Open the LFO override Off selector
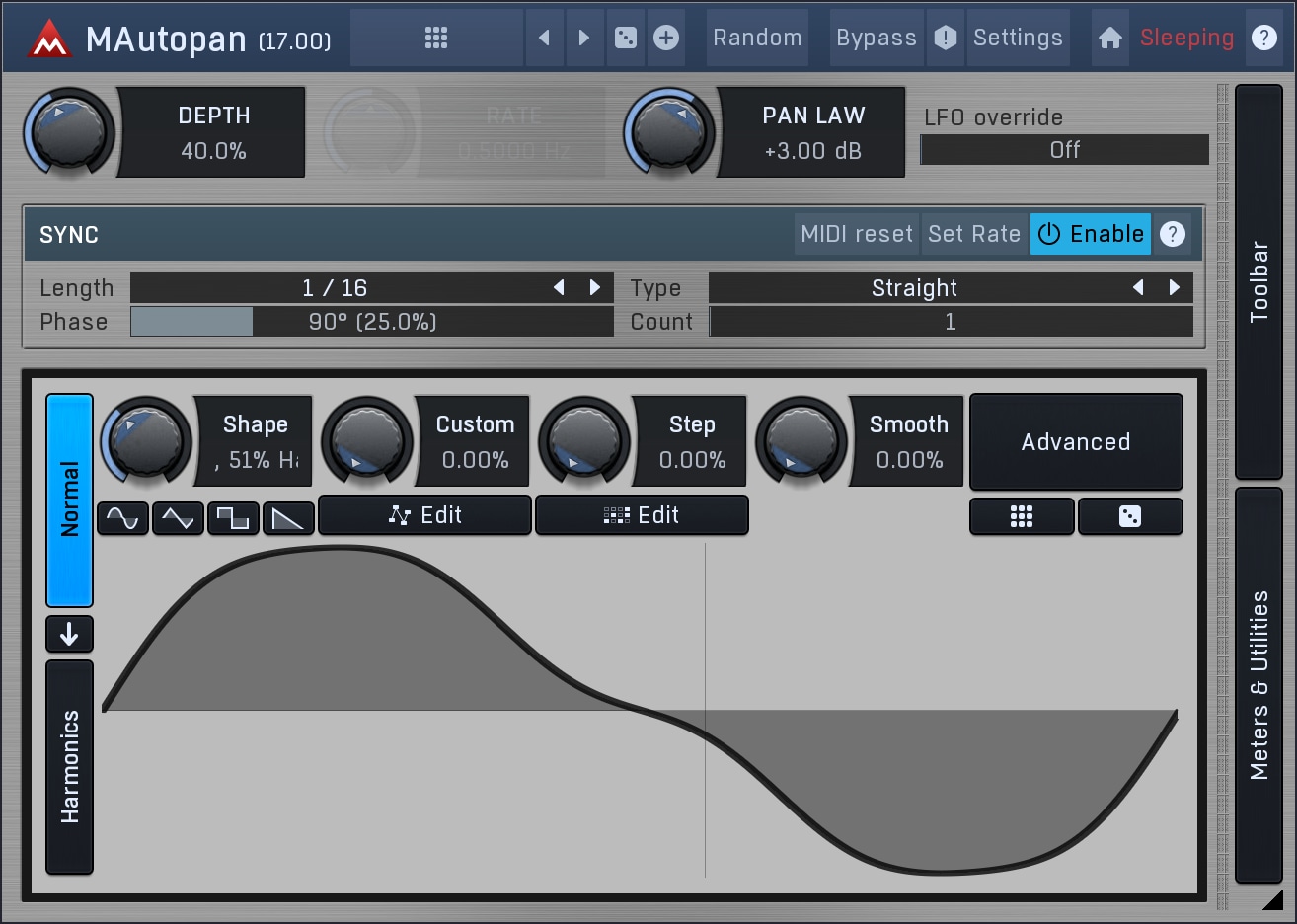This screenshot has width=1297, height=924. click(x=1064, y=150)
